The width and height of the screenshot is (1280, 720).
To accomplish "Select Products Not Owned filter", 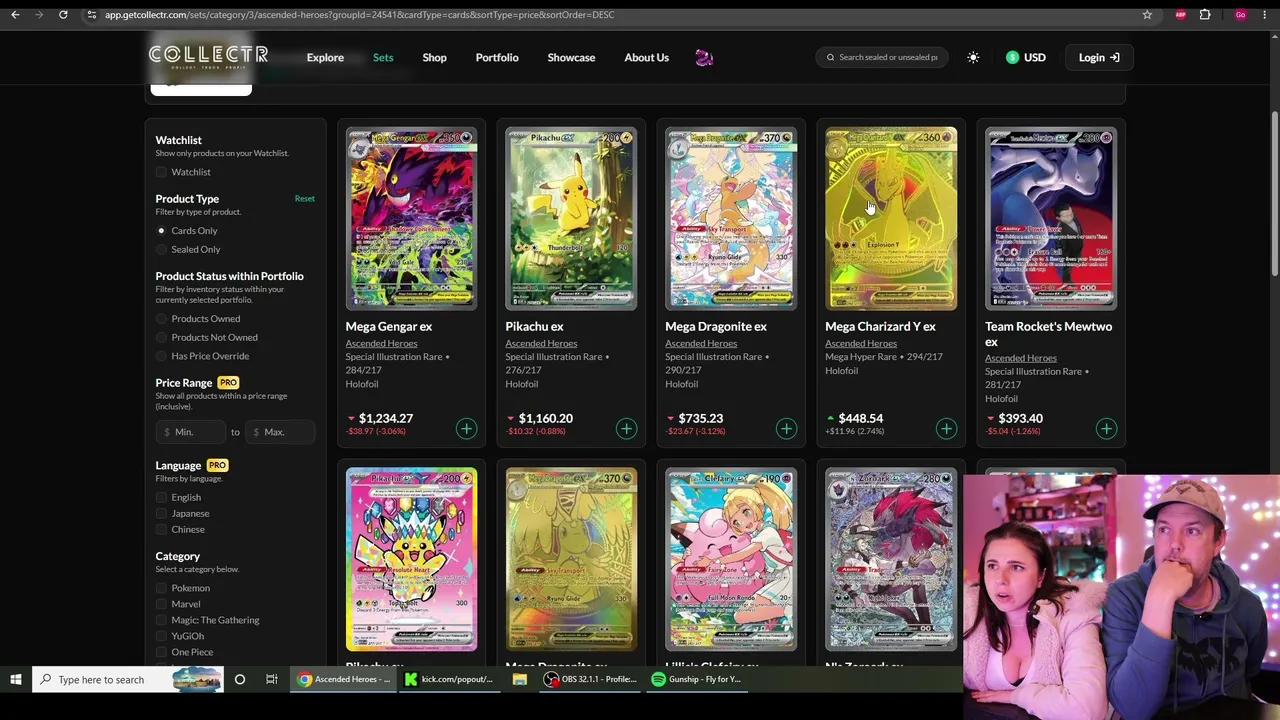I will tap(161, 338).
